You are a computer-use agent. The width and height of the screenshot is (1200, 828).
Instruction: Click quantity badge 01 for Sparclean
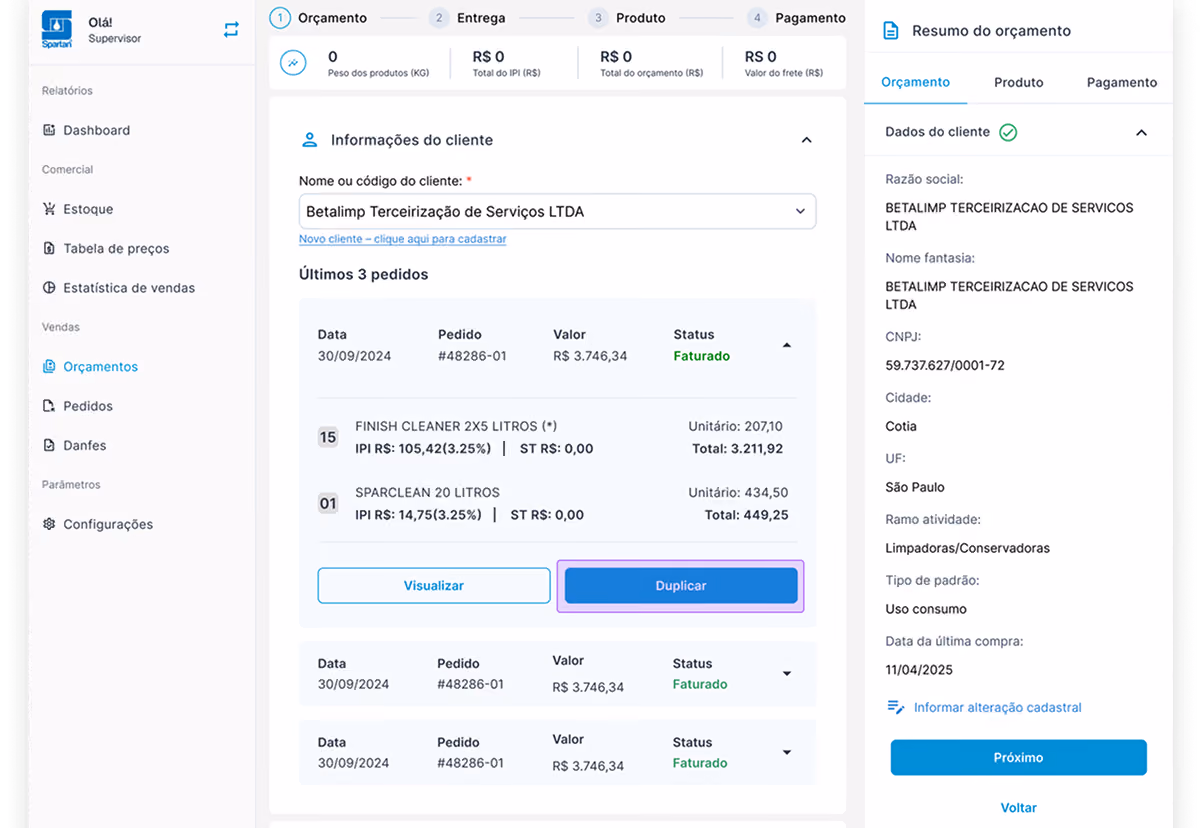coord(328,503)
